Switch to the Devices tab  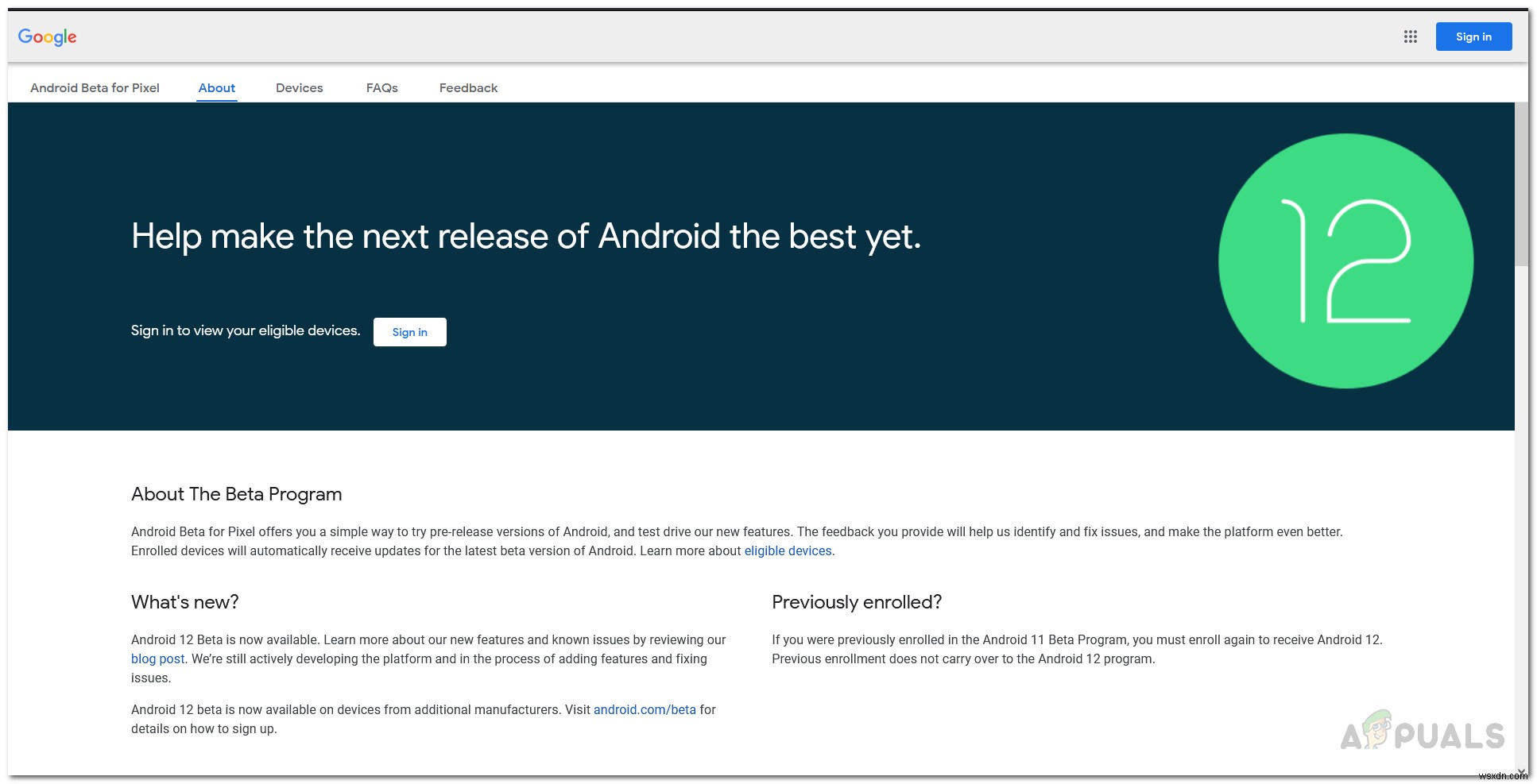pyautogui.click(x=300, y=87)
